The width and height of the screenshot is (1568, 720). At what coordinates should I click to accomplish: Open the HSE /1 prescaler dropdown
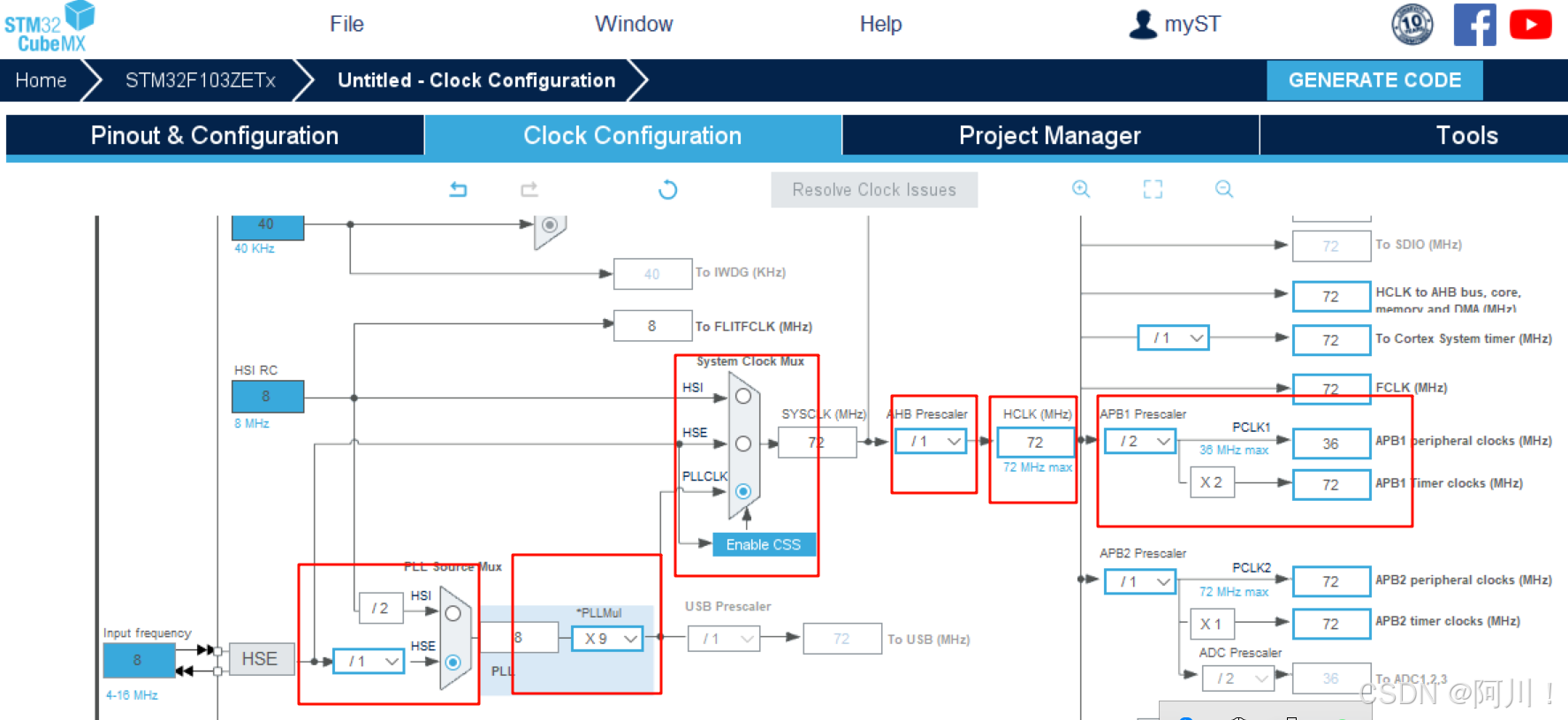[369, 661]
